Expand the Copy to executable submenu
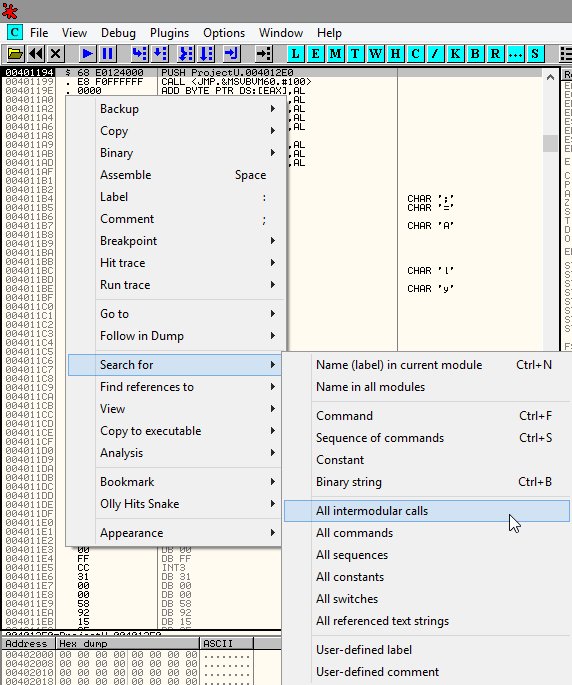The image size is (572, 685). [176, 431]
